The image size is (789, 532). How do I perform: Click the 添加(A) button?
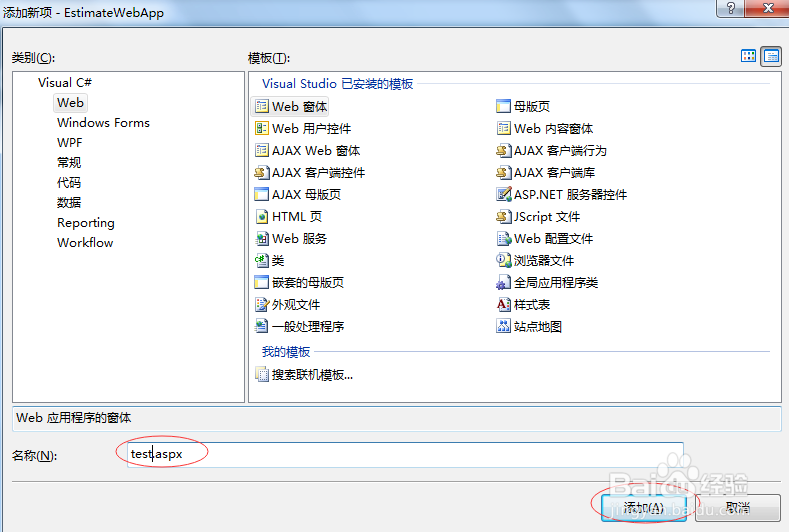[644, 508]
